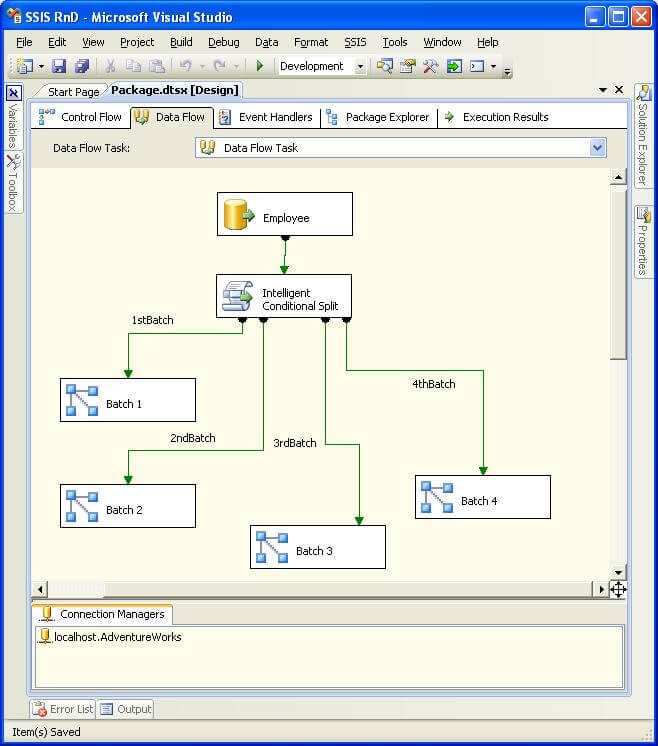The height and width of the screenshot is (746, 658).
Task: Select the Batch 1 destination icon
Action: (82, 400)
